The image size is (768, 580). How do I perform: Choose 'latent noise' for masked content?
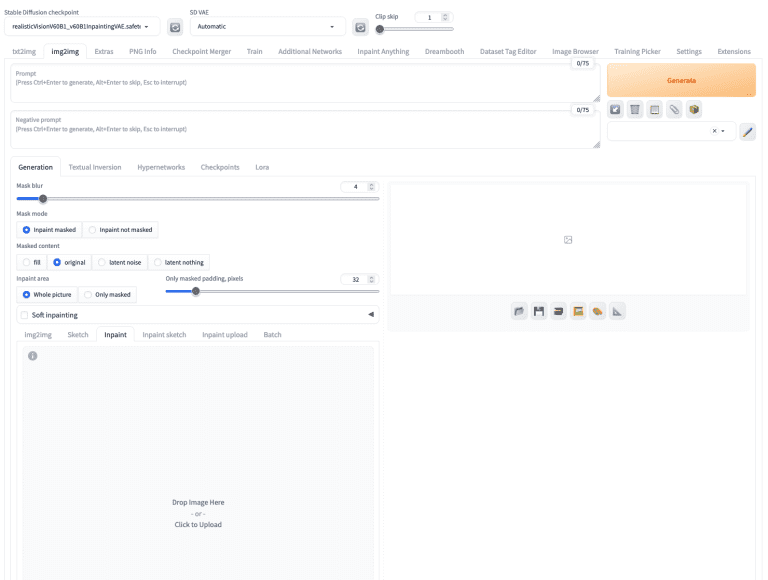(119, 262)
